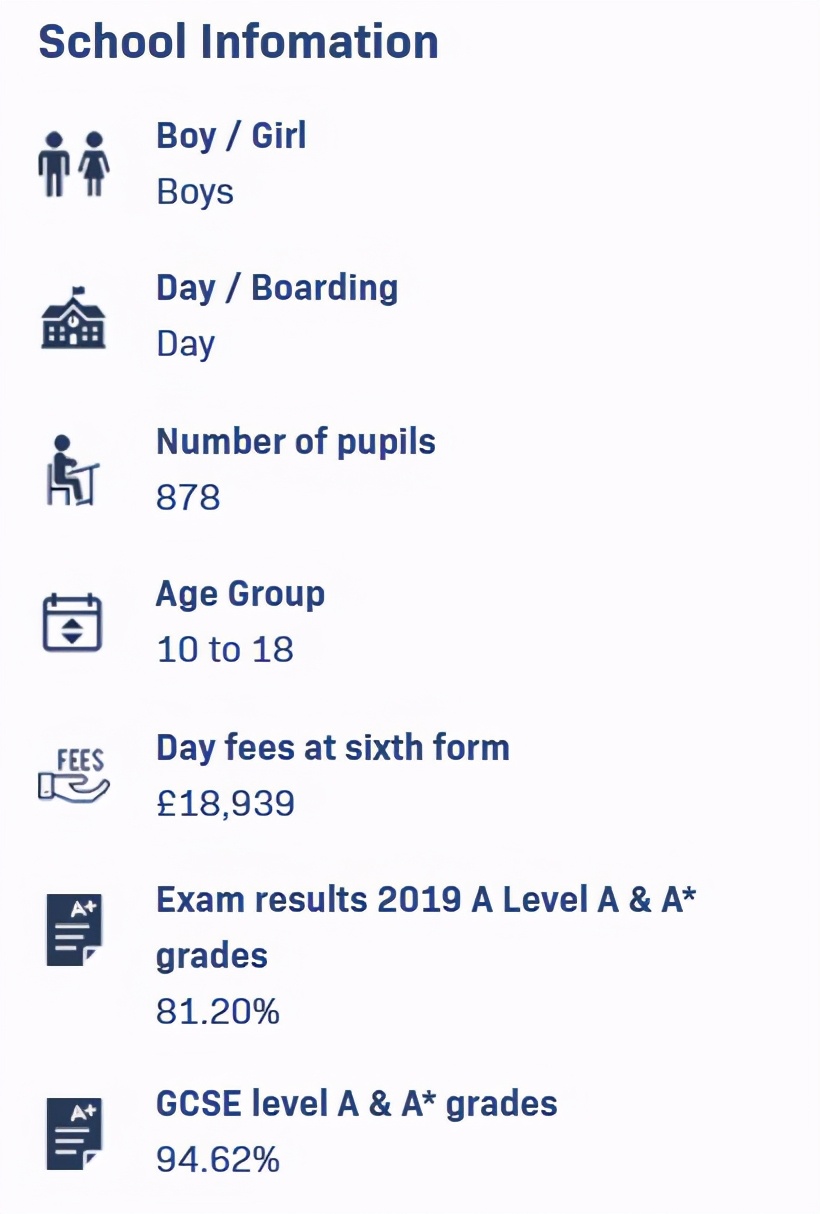820x1214 pixels.
Task: Click the 10 to 18 value
Action: click(x=225, y=650)
